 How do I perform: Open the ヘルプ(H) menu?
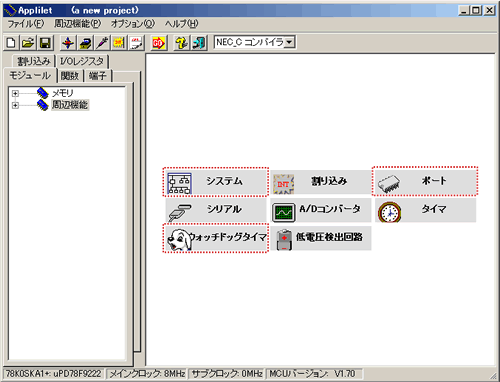pyautogui.click(x=181, y=24)
